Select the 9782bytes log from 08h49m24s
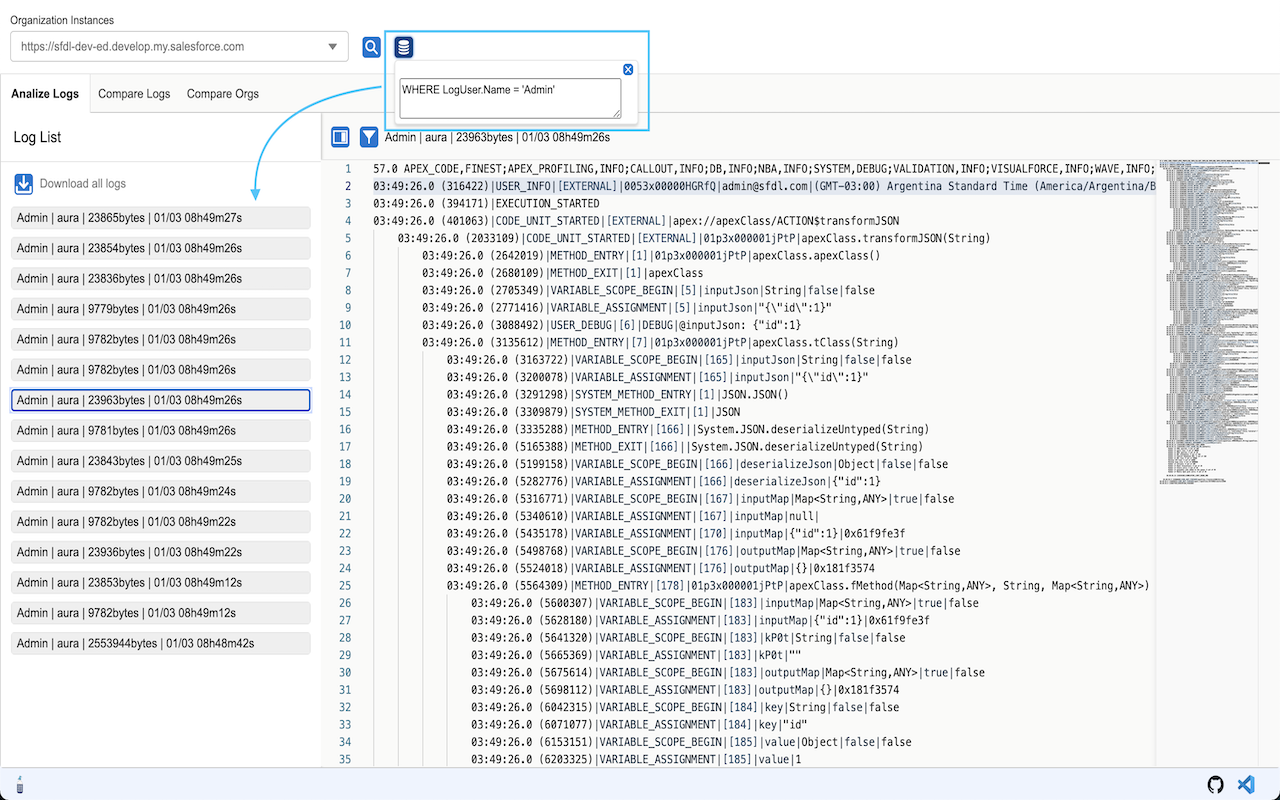1280x800 pixels. click(x=161, y=492)
